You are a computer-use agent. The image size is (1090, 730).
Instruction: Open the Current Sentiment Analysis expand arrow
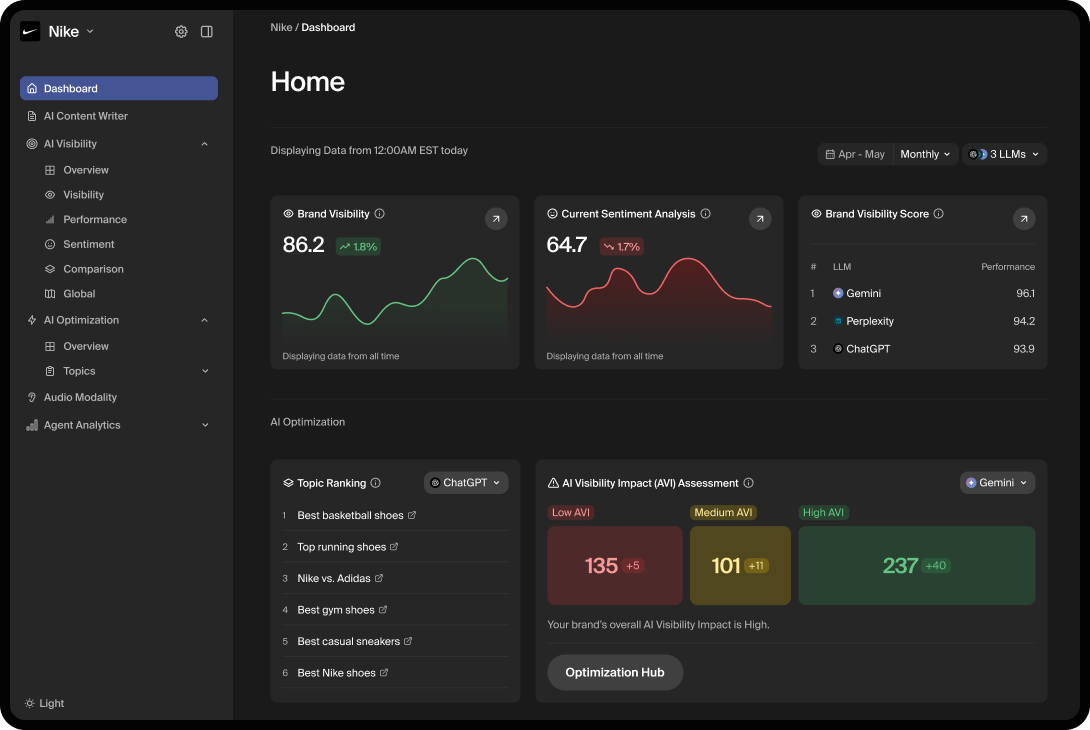coord(760,218)
